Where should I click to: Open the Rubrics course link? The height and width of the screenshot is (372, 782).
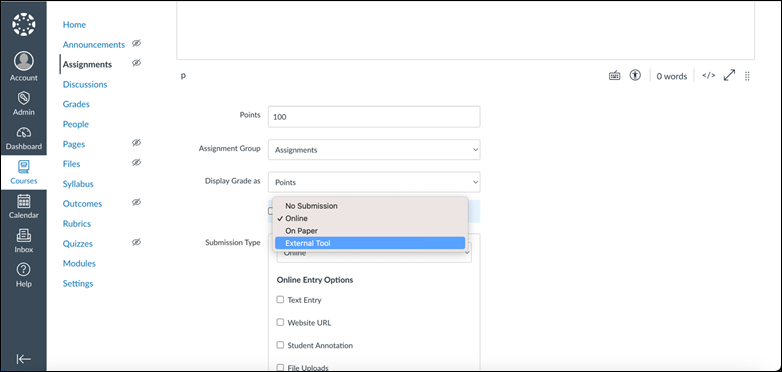click(77, 223)
